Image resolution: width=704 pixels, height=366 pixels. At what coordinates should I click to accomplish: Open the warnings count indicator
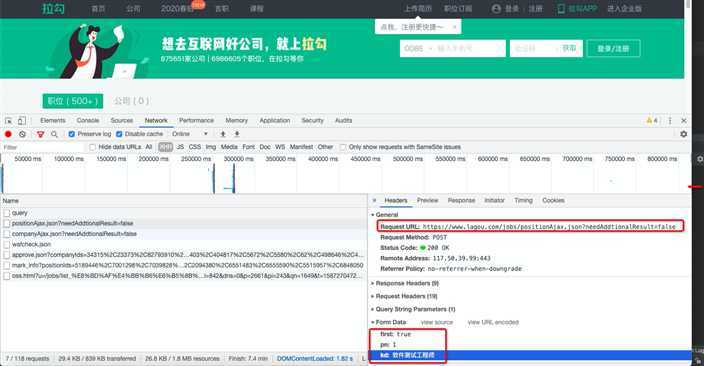click(x=652, y=120)
